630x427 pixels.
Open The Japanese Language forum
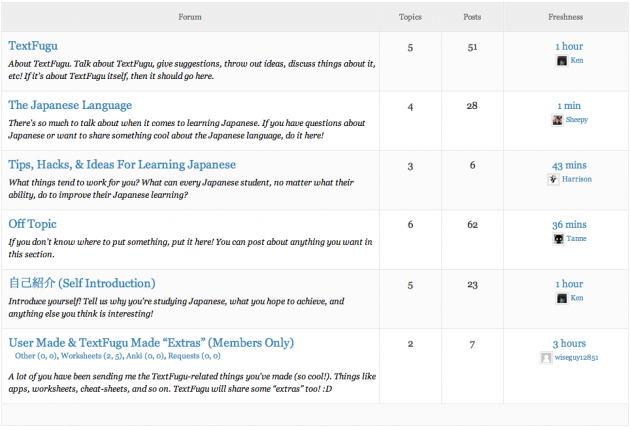click(x=70, y=105)
